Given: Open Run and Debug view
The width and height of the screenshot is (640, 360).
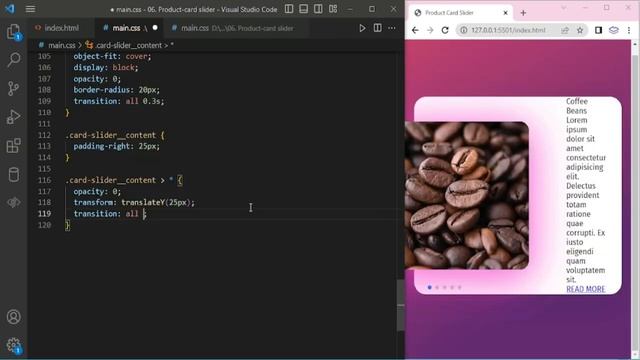Looking at the screenshot, I should 13,117.
